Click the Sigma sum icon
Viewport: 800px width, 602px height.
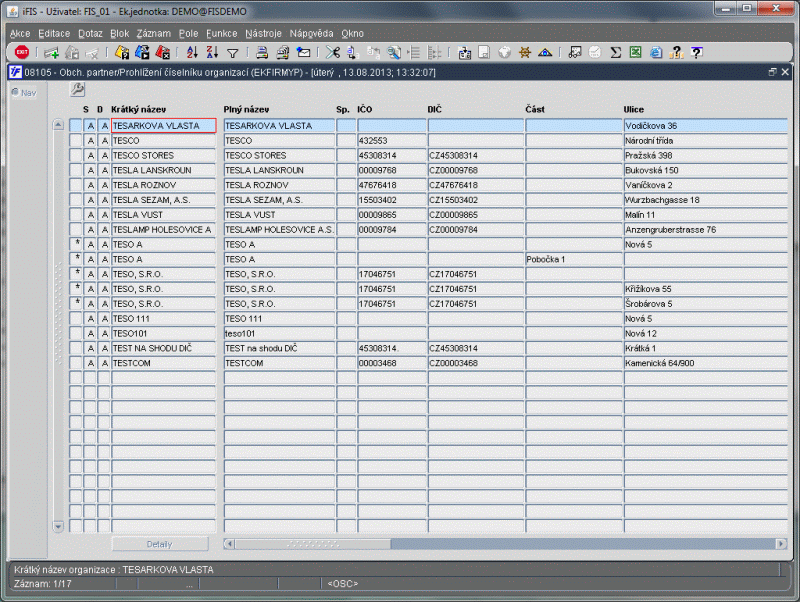click(x=616, y=52)
